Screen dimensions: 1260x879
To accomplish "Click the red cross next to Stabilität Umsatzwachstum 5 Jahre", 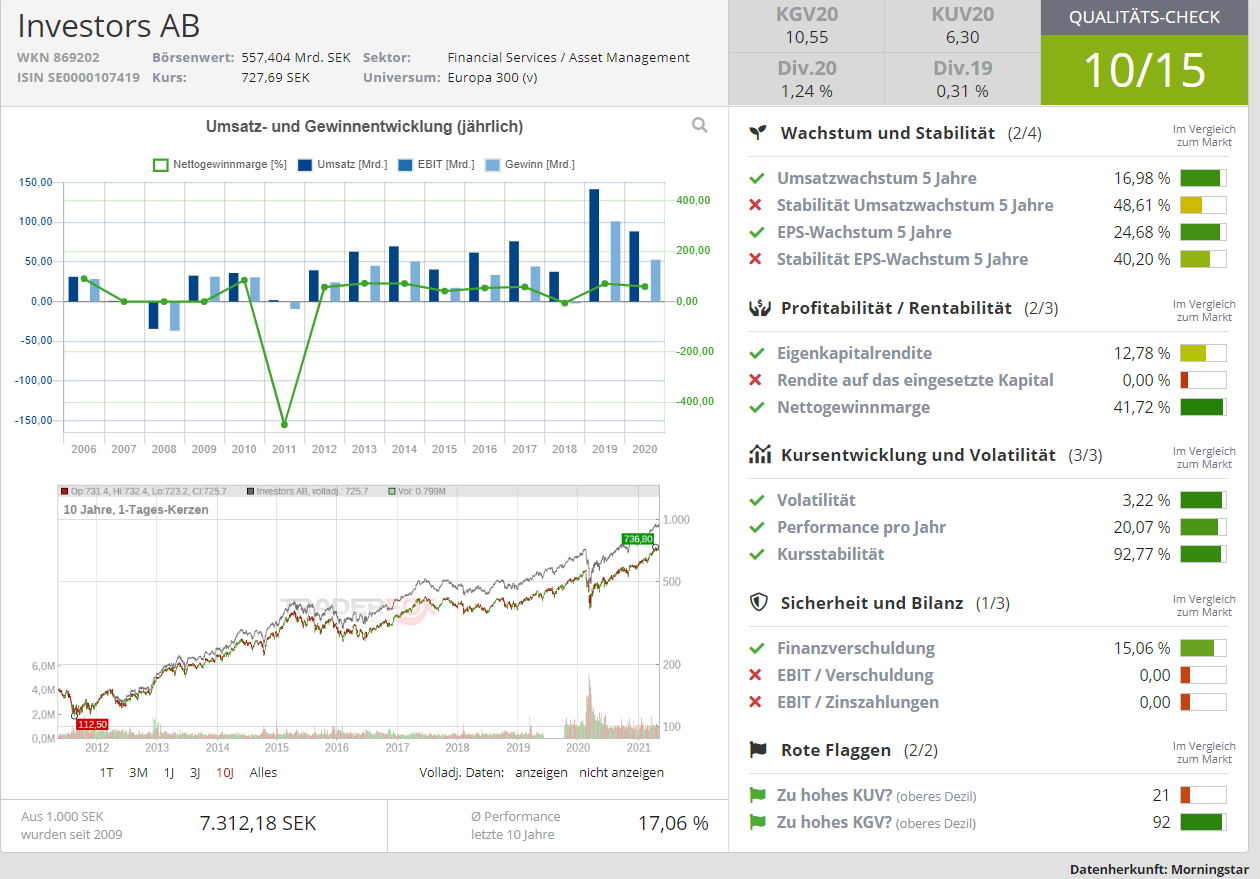I will (x=756, y=205).
